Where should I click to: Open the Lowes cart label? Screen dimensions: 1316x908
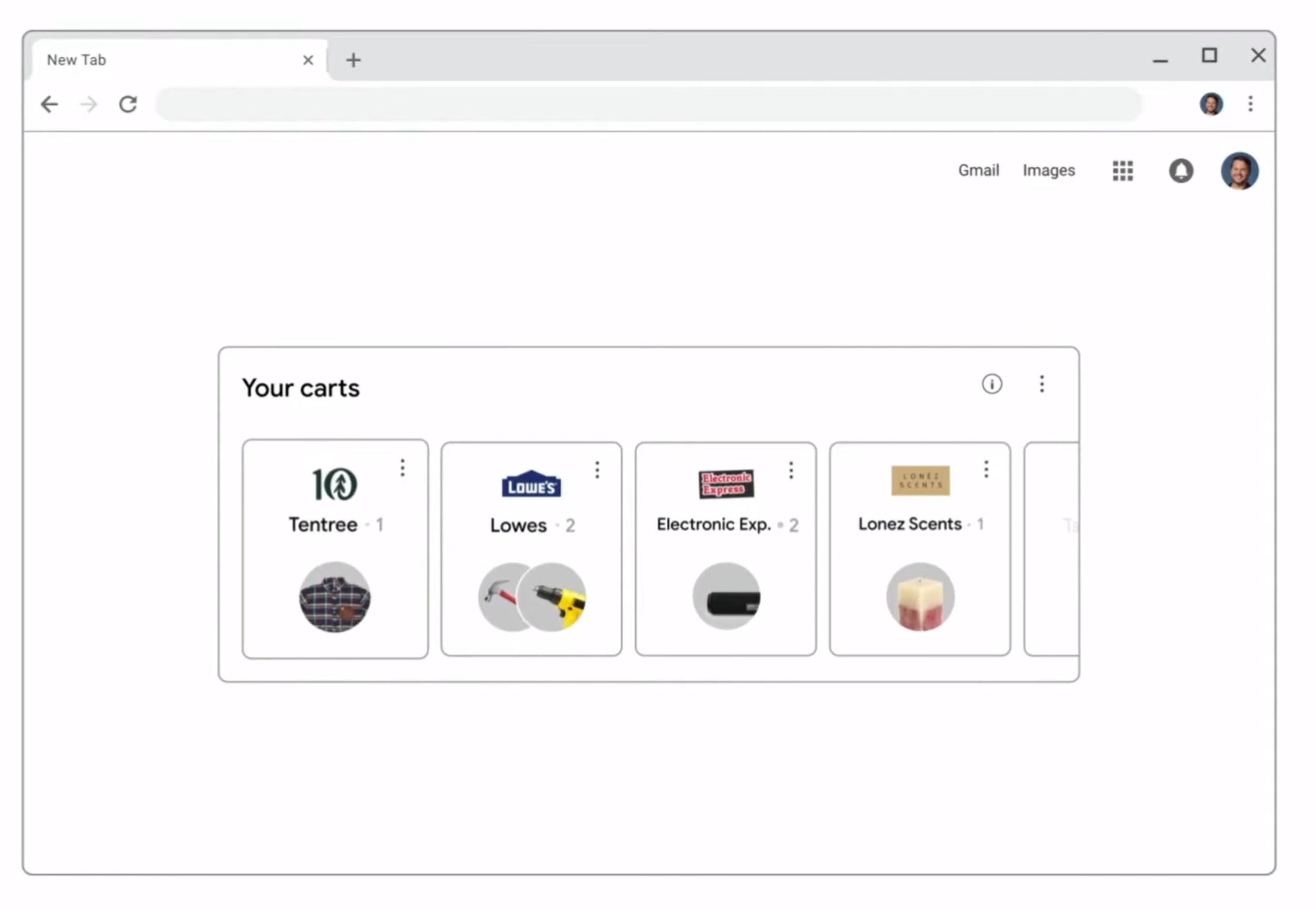tap(518, 525)
